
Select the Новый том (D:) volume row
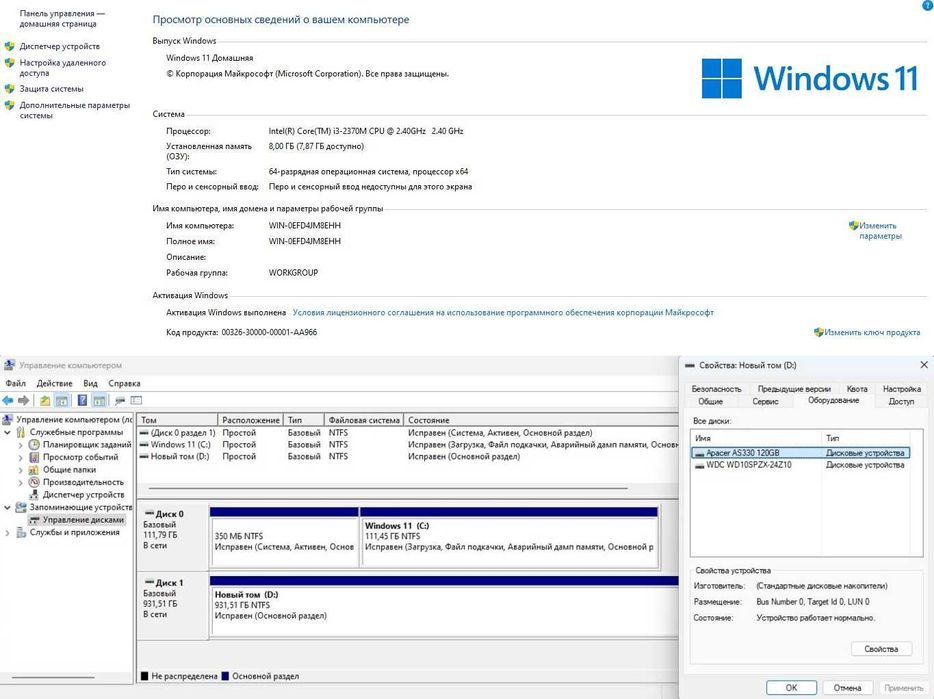tap(408, 456)
